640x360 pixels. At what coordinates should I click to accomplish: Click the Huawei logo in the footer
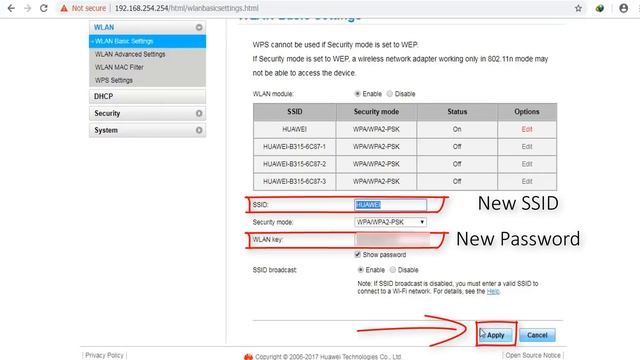tap(248, 357)
